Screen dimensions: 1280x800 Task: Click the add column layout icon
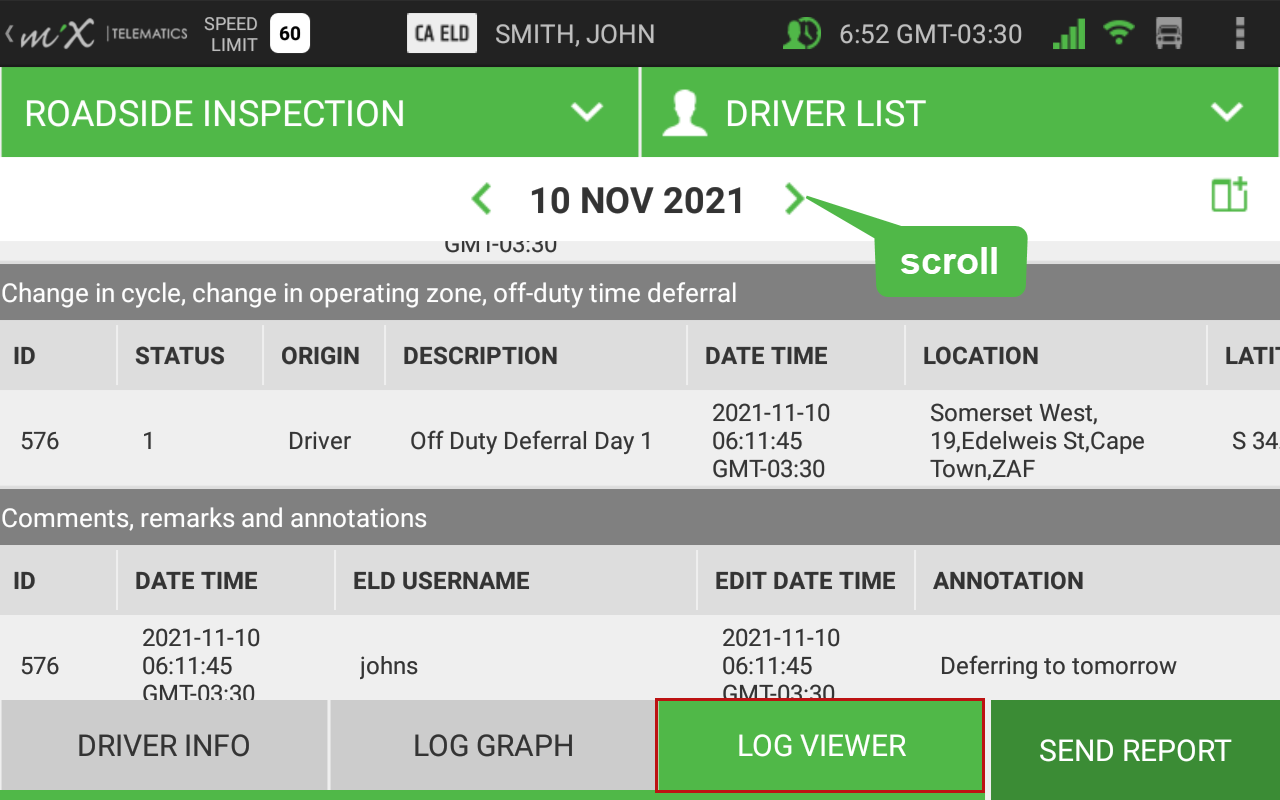tap(1229, 195)
